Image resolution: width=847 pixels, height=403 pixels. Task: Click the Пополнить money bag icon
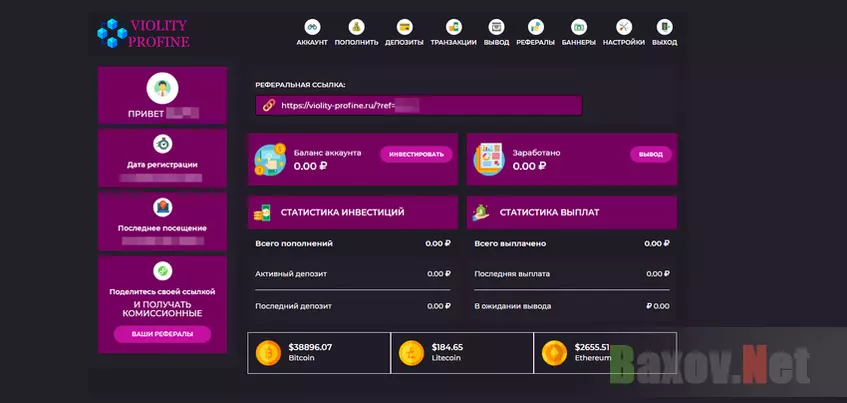pos(357,26)
